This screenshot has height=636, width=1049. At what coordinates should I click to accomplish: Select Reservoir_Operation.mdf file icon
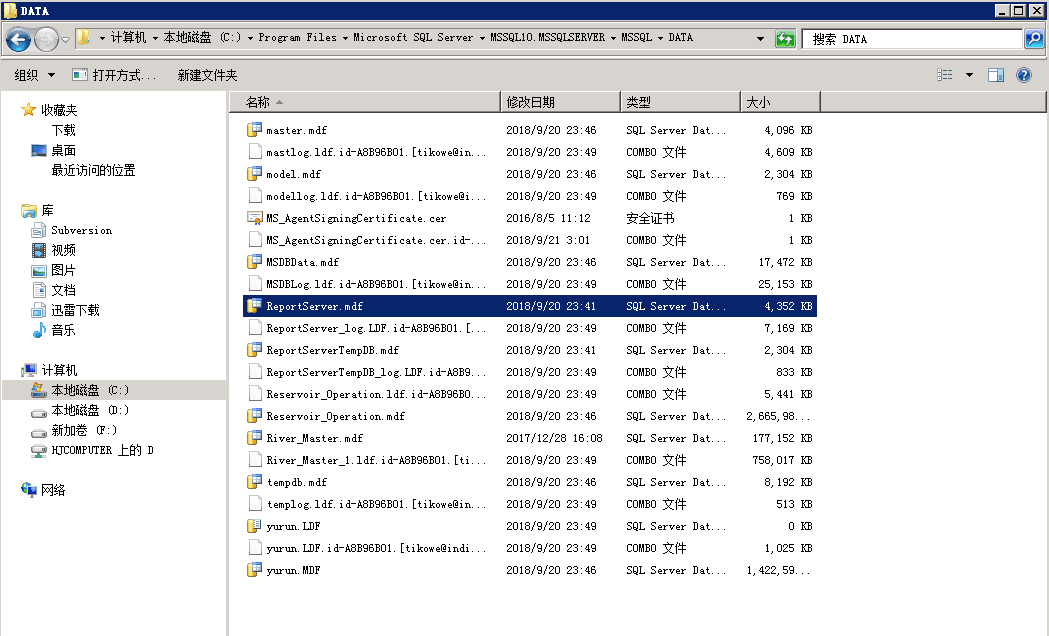(x=254, y=416)
